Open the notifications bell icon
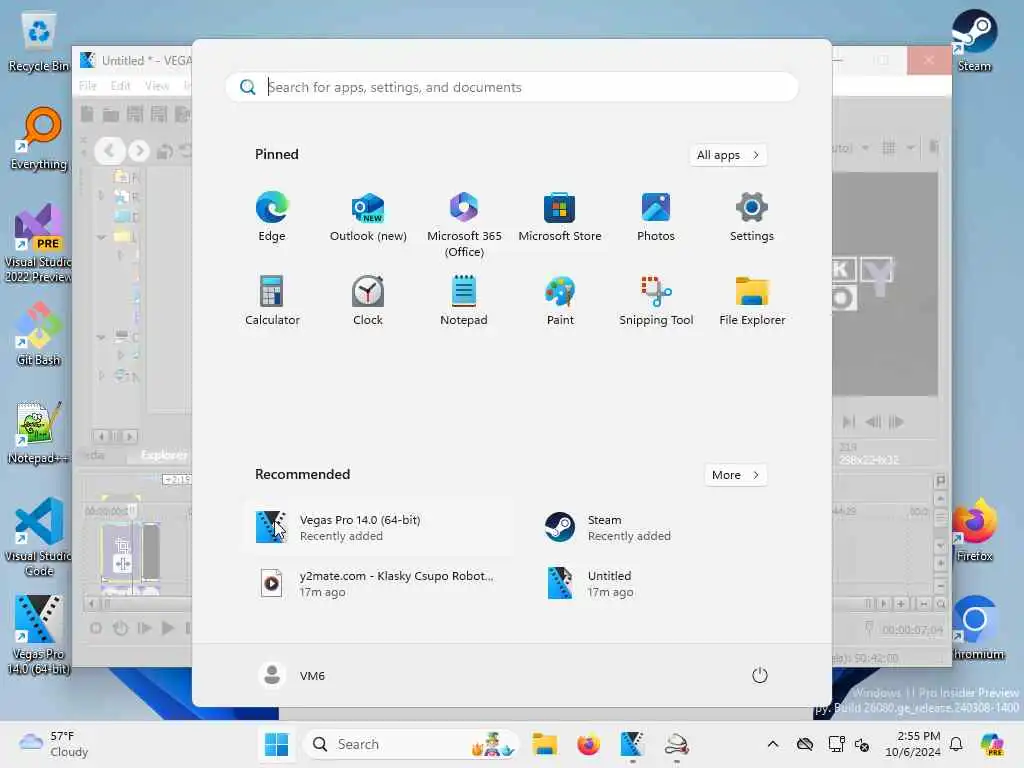 (956, 744)
